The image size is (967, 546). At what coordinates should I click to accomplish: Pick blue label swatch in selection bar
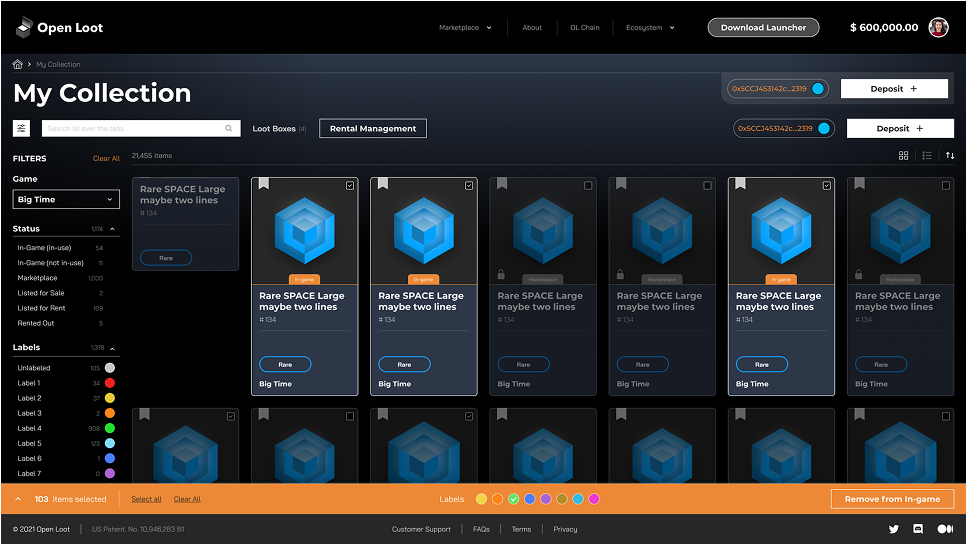click(530, 499)
